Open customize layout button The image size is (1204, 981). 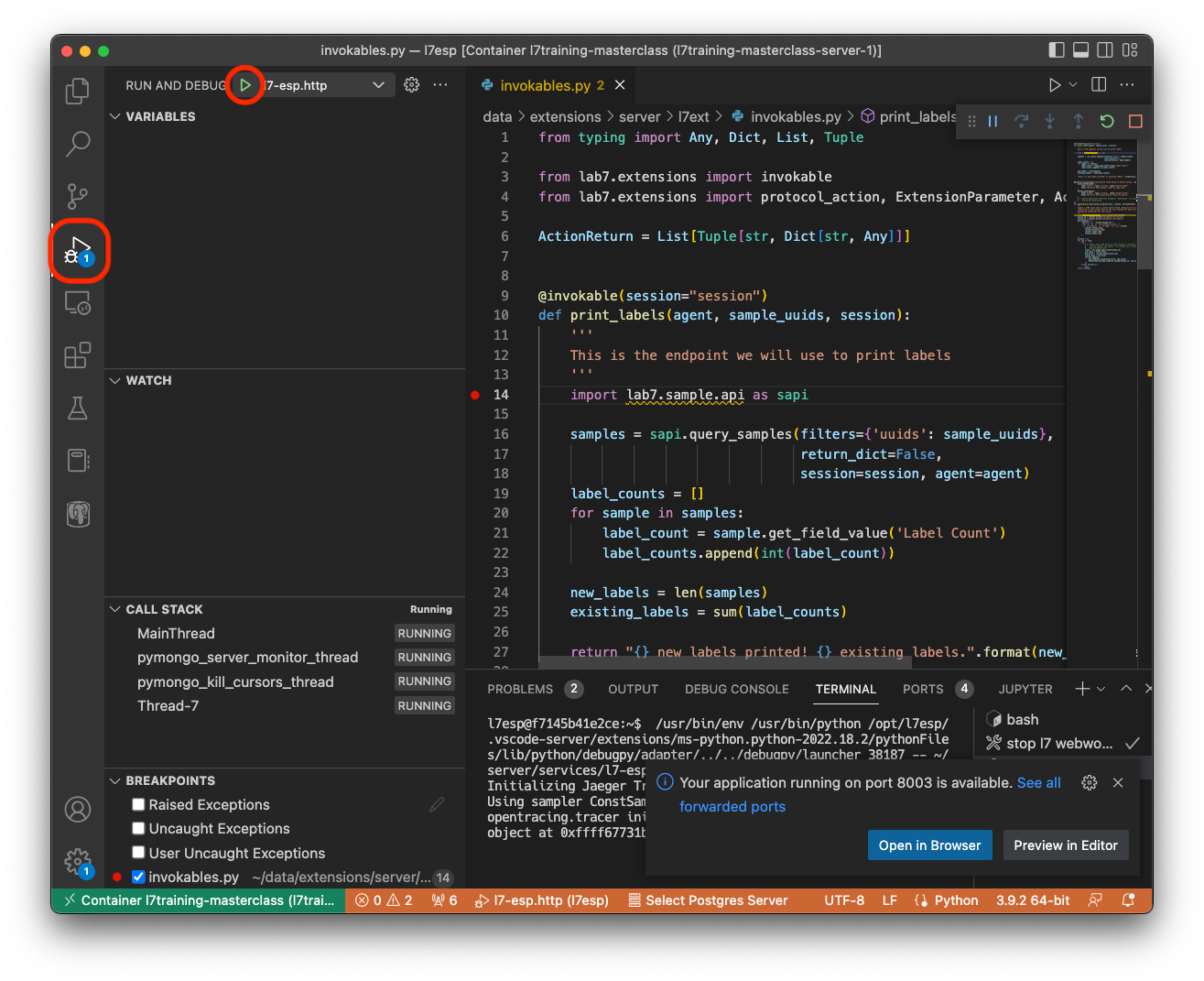1130,50
